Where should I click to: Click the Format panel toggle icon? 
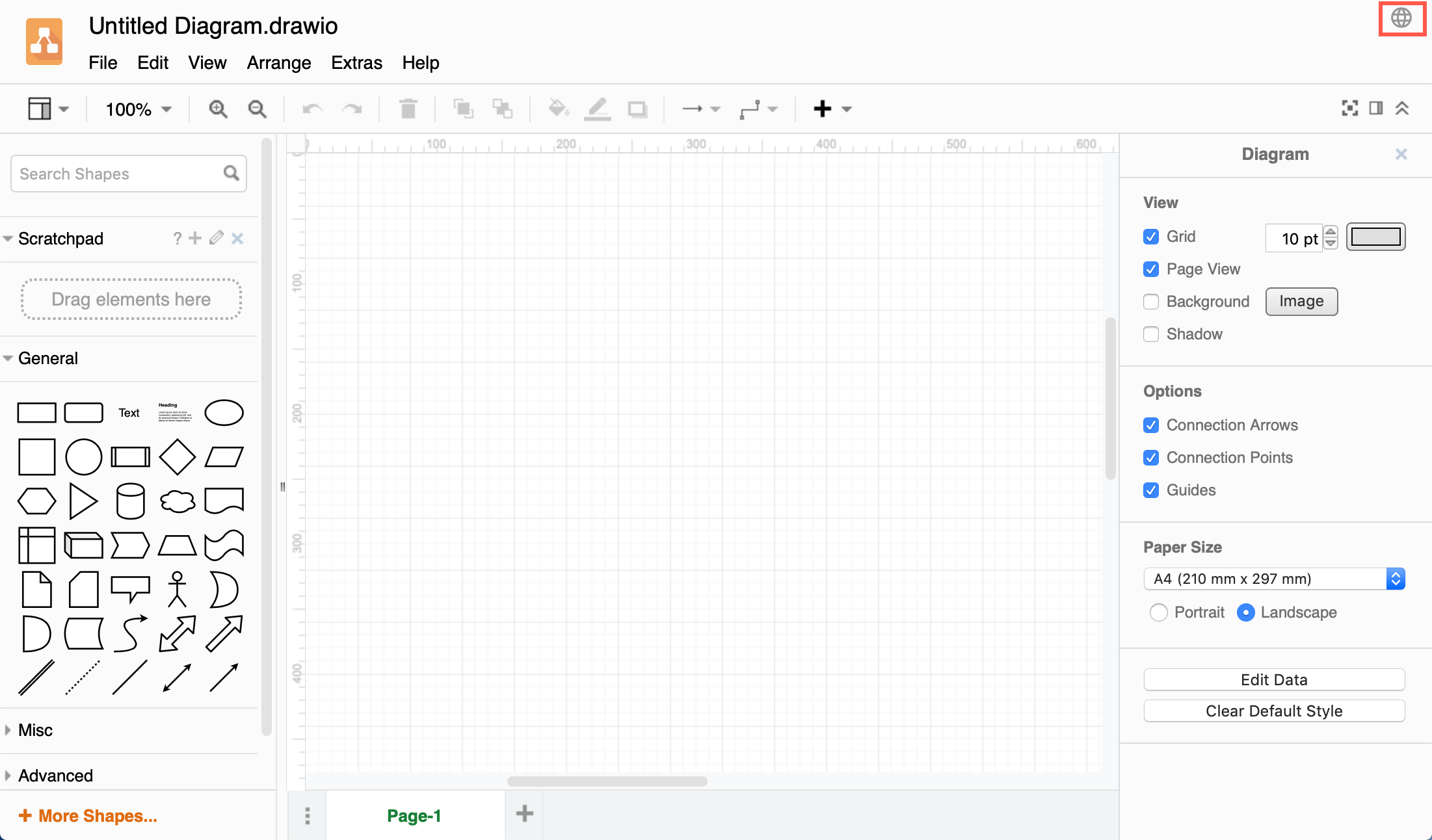(1376, 108)
